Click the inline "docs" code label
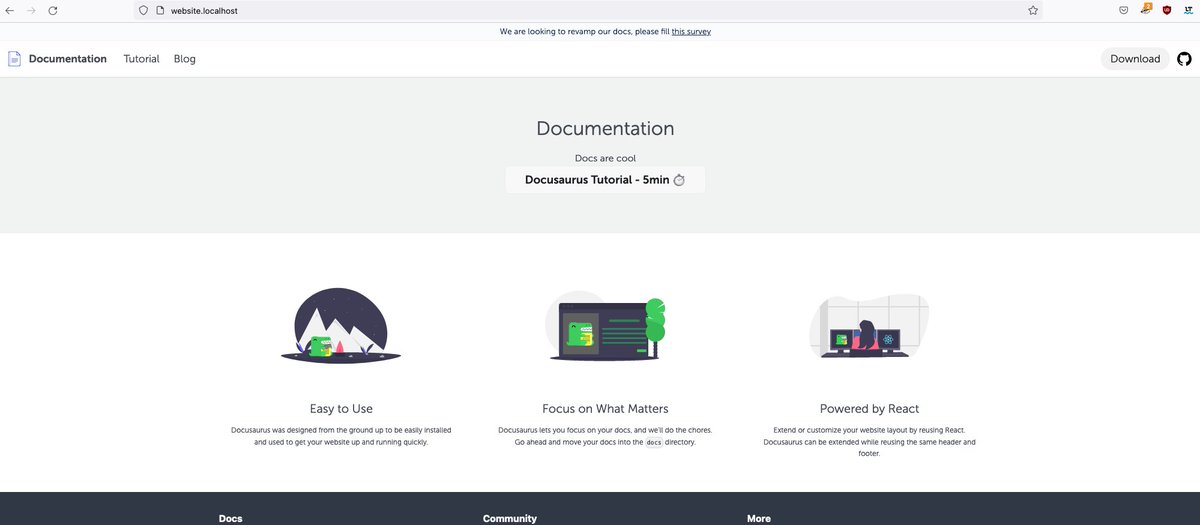 [654, 442]
